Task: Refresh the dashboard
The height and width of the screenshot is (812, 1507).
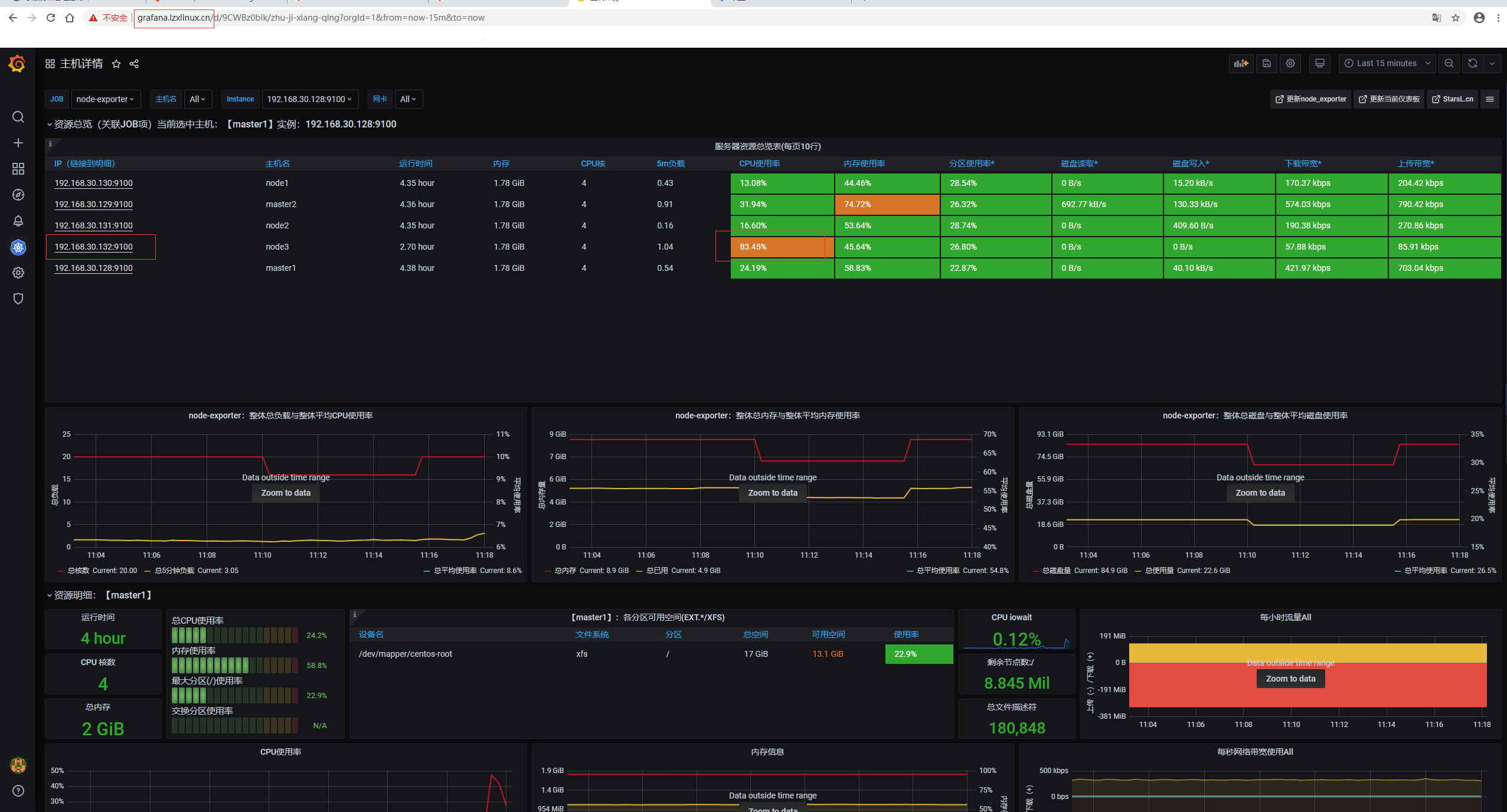Action: tap(1473, 63)
